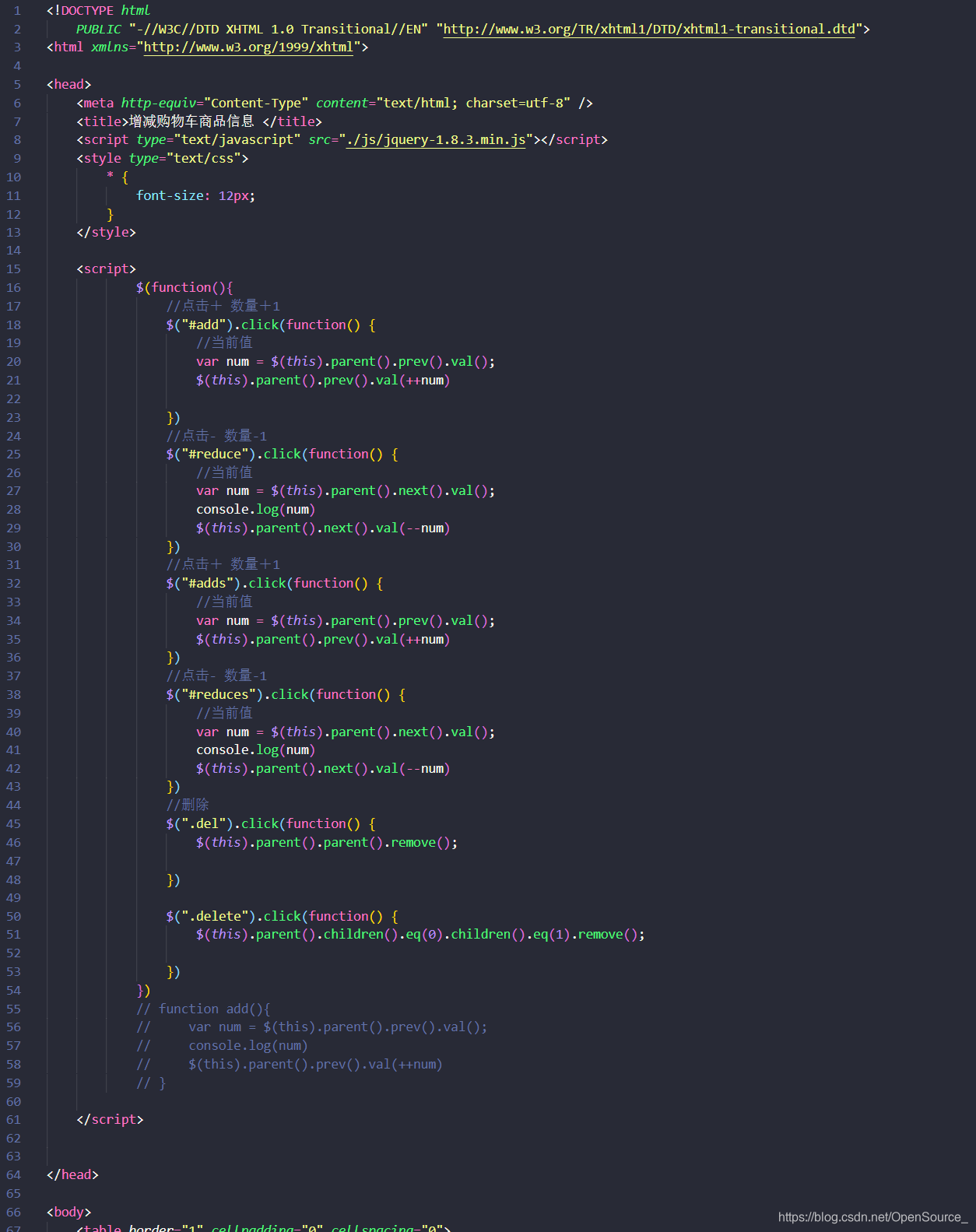The image size is (976, 1232).
Task: Click var num declaration on line 34
Action: coord(346,620)
